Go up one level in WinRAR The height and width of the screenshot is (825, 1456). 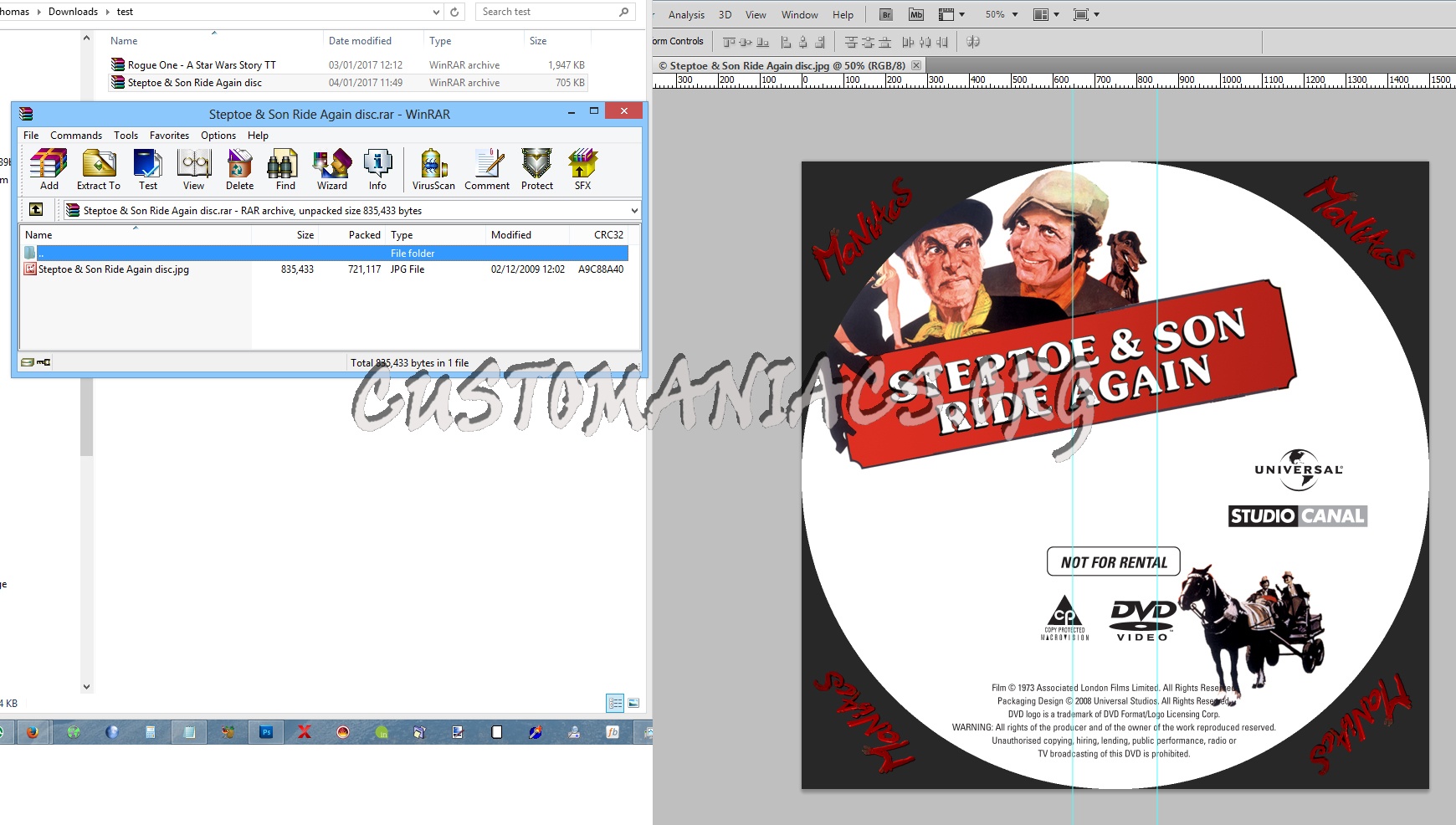coord(36,210)
